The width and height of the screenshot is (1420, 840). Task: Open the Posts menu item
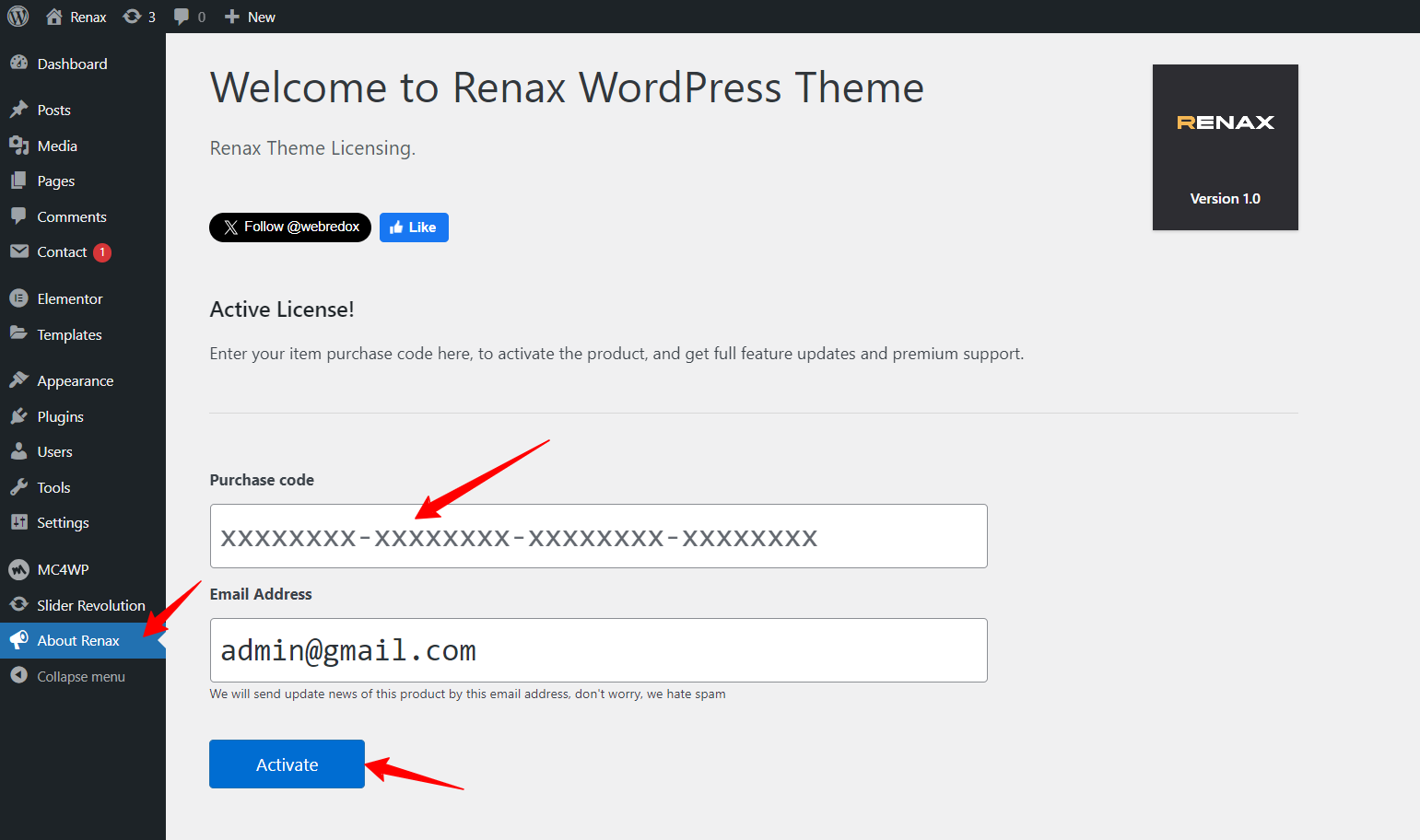pos(83,110)
